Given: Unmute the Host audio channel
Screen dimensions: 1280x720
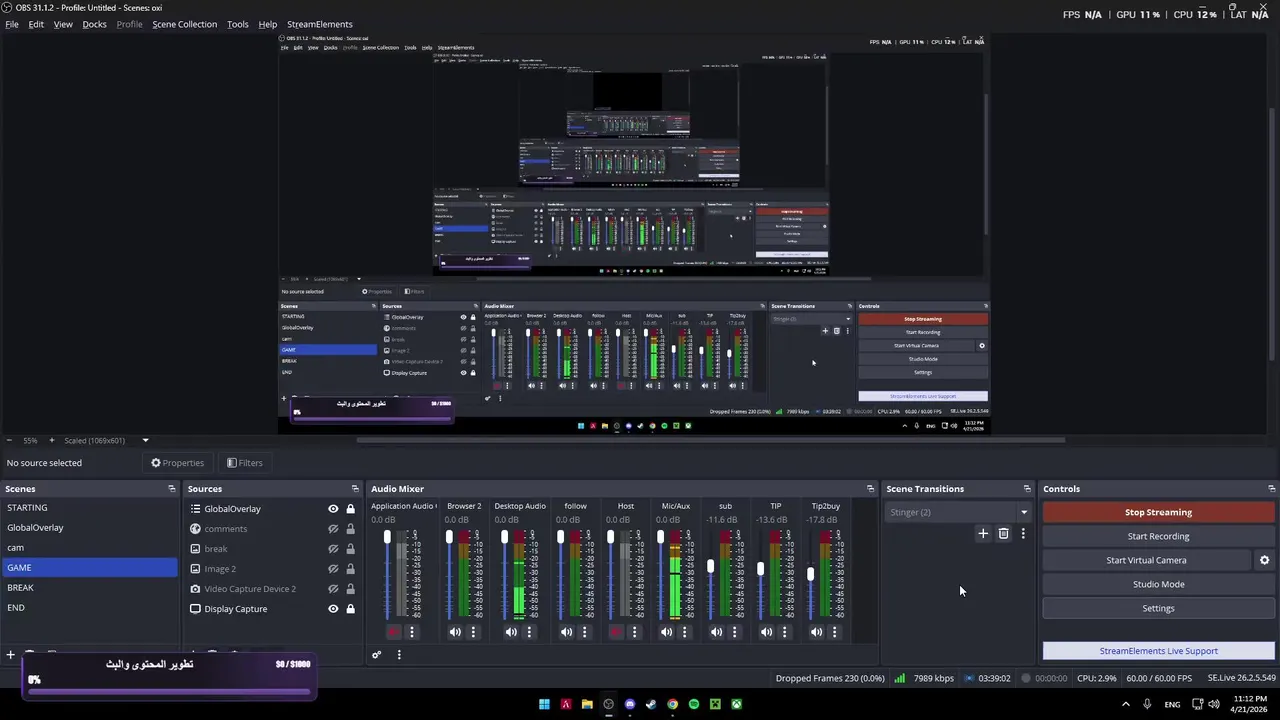Looking at the screenshot, I should 616,632.
